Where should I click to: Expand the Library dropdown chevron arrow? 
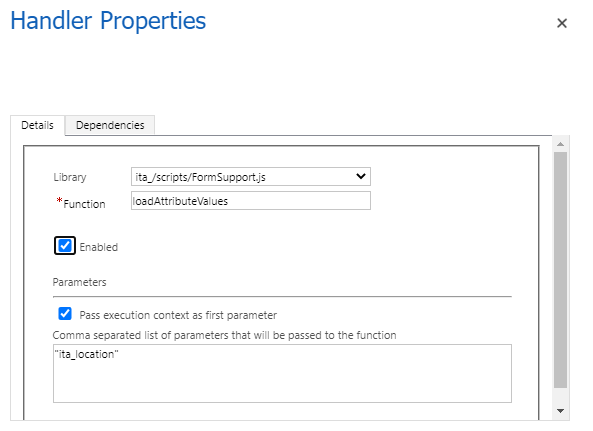[361, 176]
